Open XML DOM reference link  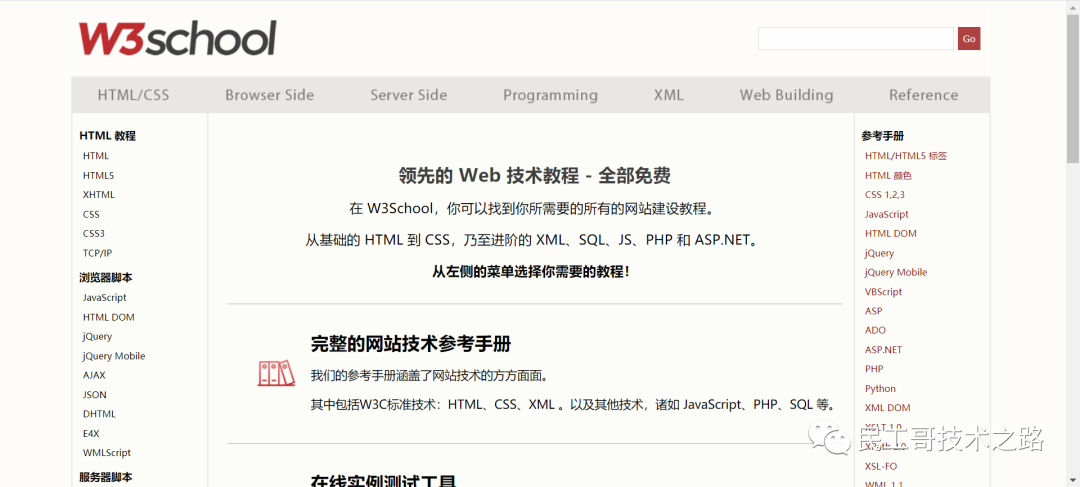pos(888,408)
